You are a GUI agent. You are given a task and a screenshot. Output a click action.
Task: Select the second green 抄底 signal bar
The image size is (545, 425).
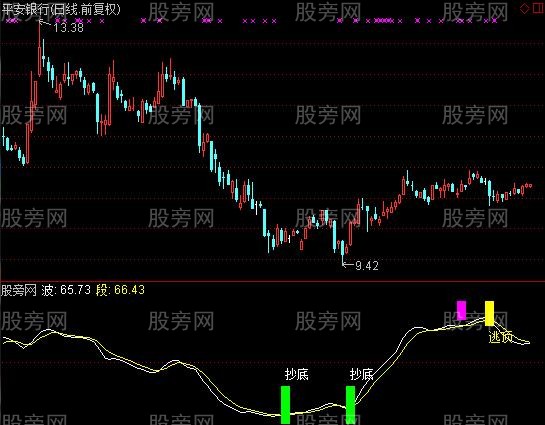pos(350,405)
